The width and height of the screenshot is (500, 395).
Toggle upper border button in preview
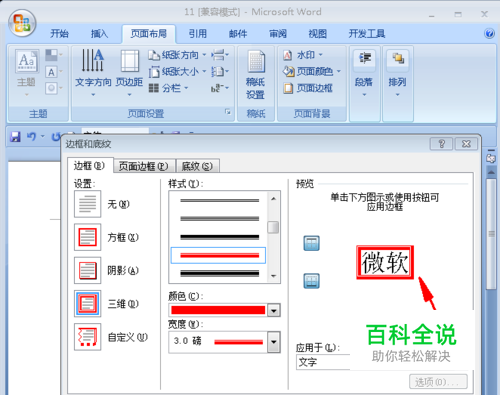click(x=311, y=243)
